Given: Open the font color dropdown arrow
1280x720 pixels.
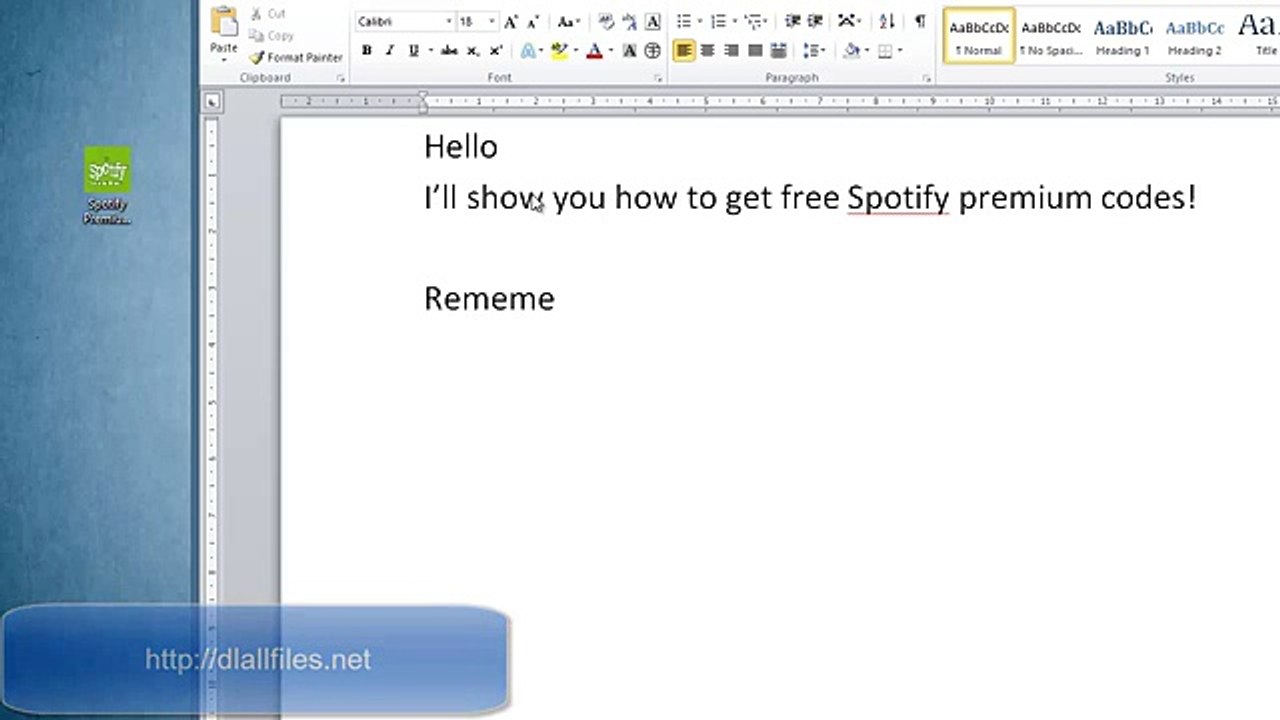Looking at the screenshot, I should point(611,50).
